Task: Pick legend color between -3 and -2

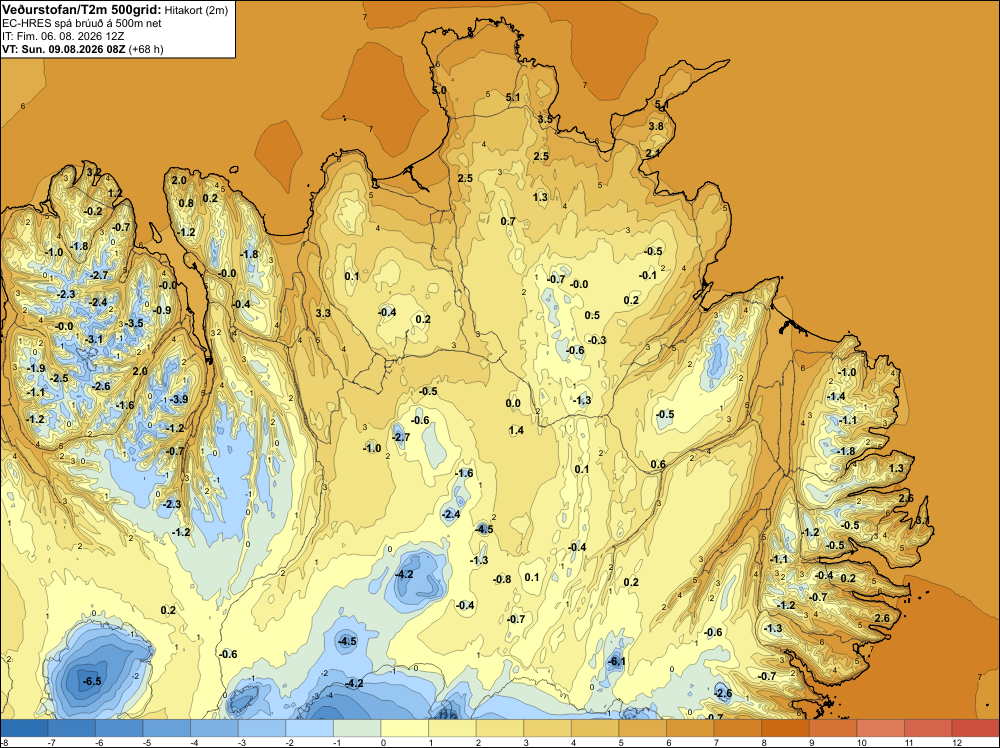Action: (x=262, y=728)
